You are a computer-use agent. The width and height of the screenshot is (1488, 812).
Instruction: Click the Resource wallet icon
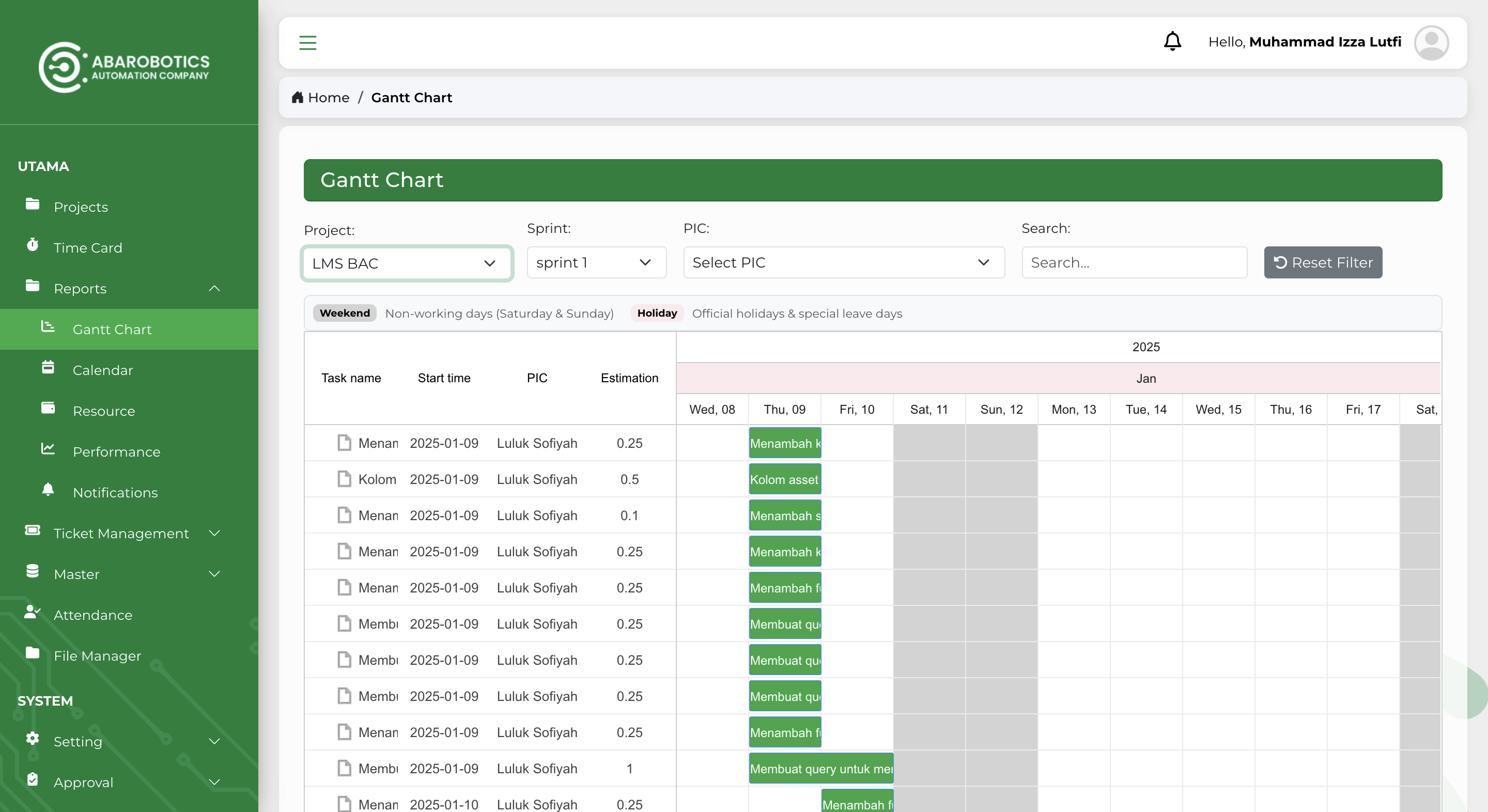[48, 408]
